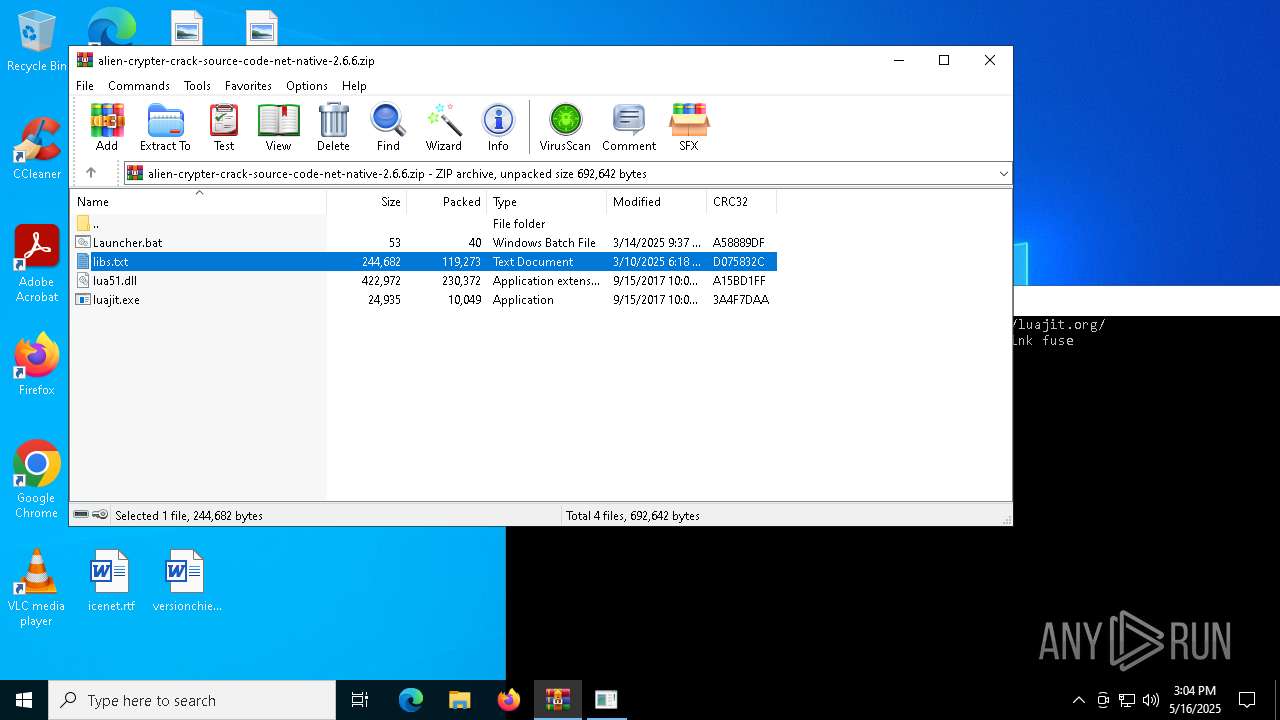Open the Options menu
The width and height of the screenshot is (1280, 720).
click(307, 86)
